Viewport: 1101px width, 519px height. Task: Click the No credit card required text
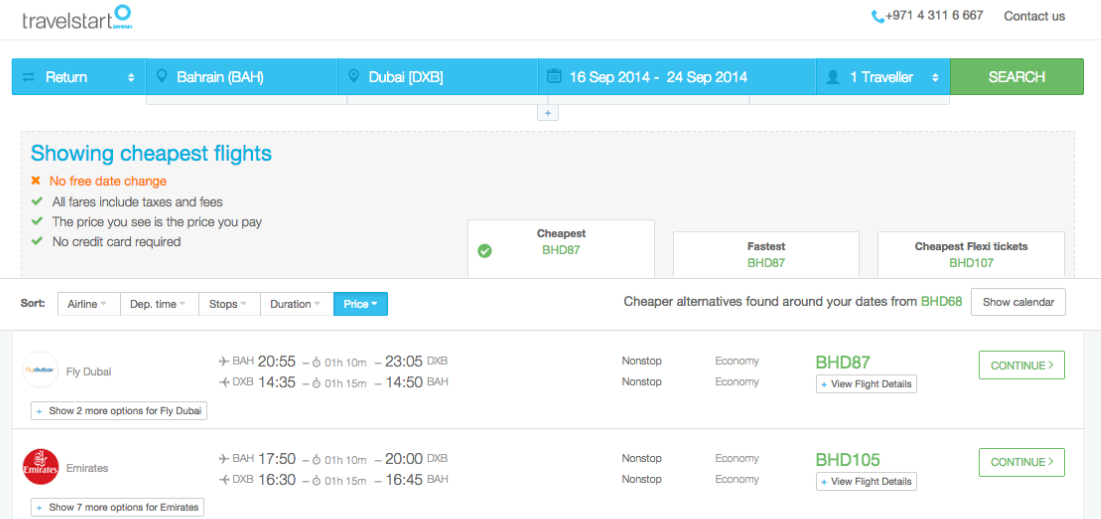pyautogui.click(x=117, y=242)
